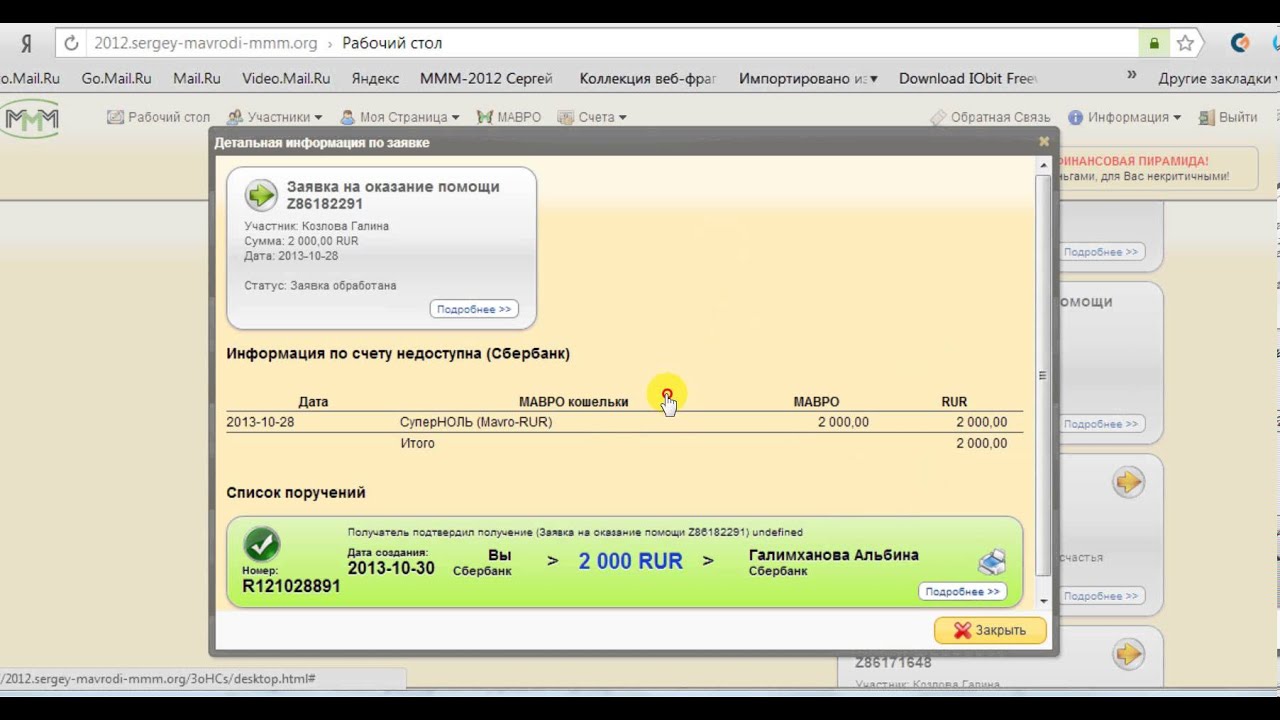Open the MMM logo home link
Screen dimensions: 1280x720
pyautogui.click(x=31, y=118)
